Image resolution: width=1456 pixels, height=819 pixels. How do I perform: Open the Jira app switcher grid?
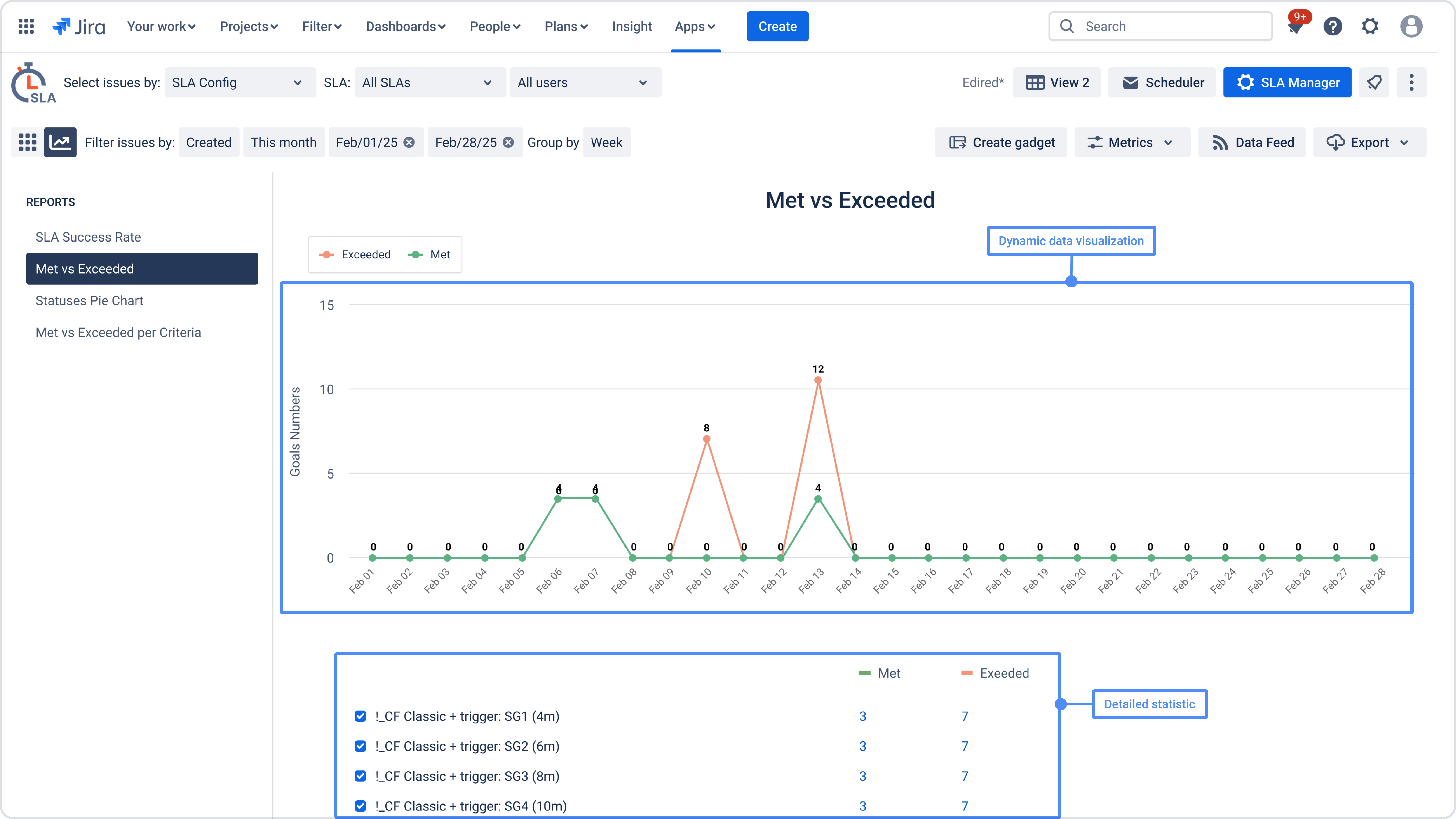[26, 26]
